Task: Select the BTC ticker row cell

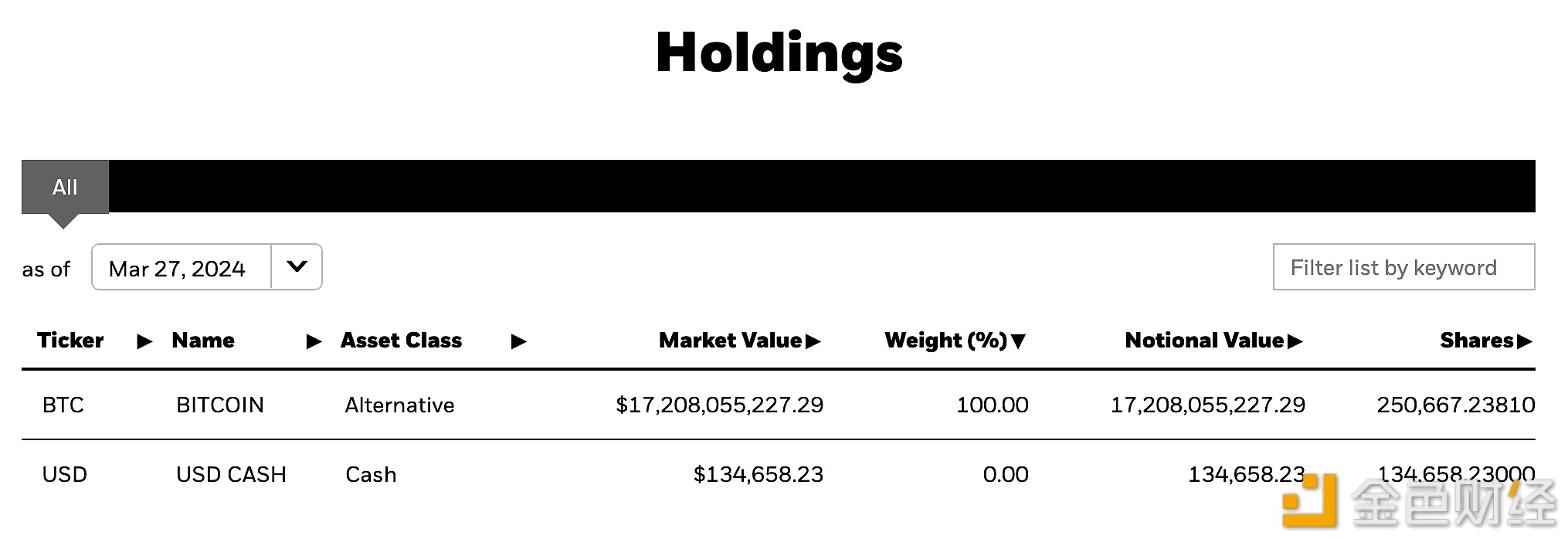Action: click(63, 405)
